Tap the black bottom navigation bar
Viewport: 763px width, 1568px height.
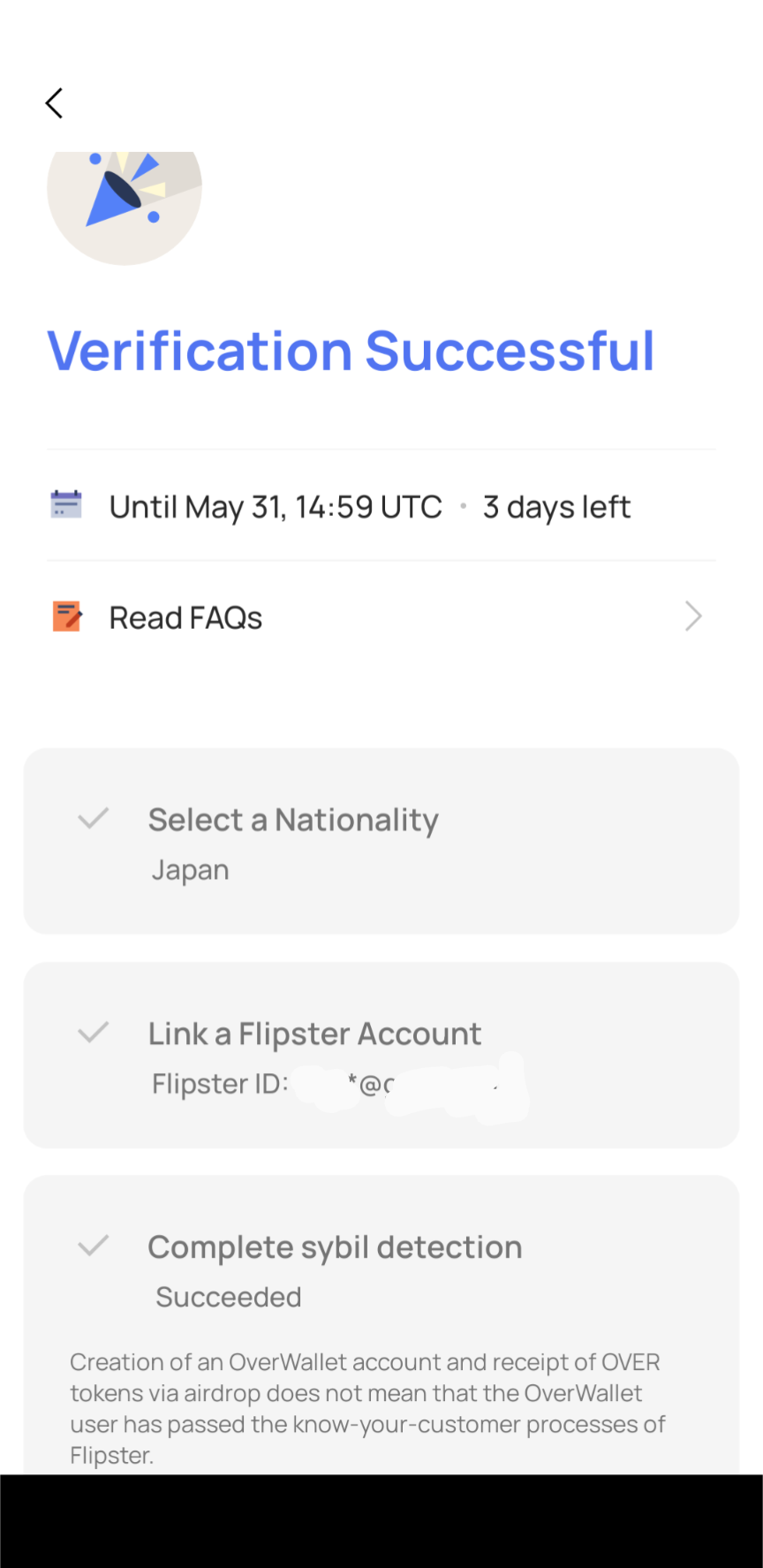point(381,1521)
